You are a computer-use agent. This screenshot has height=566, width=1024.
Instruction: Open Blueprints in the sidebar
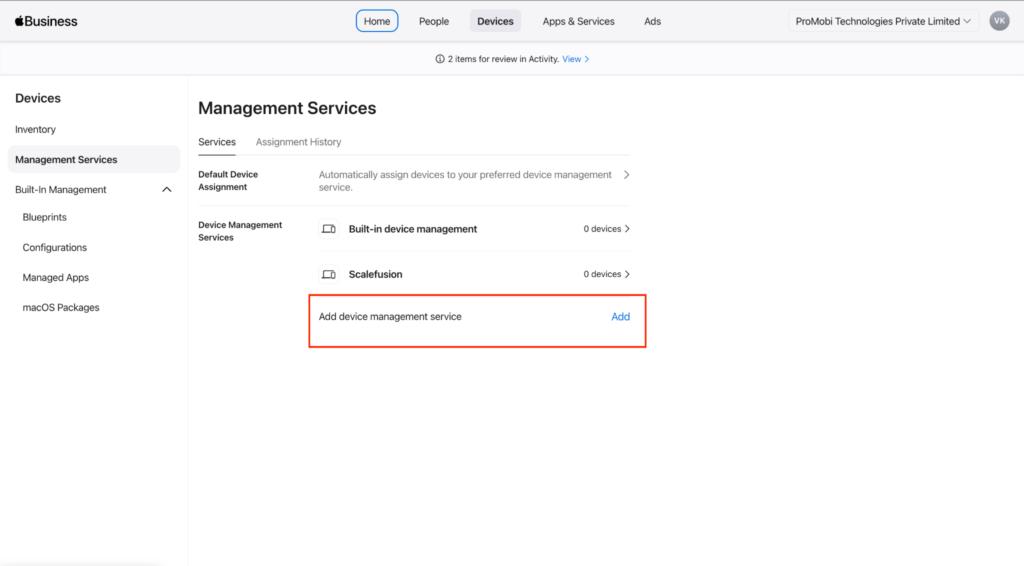click(44, 217)
